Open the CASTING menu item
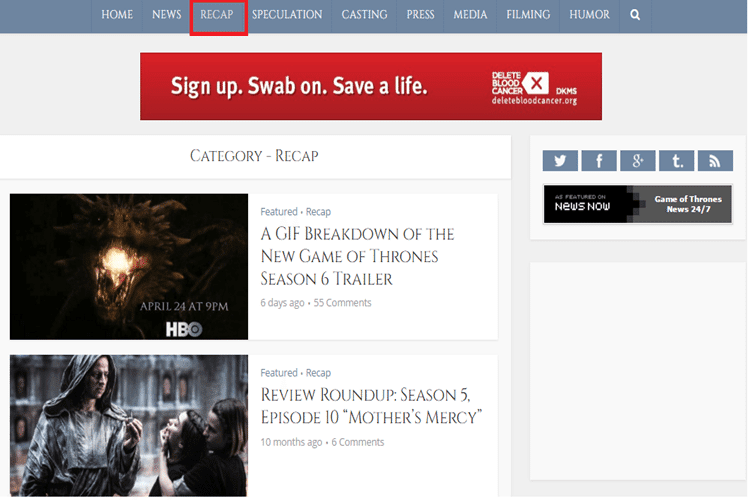Image resolution: width=750 pixels, height=500 pixels. (x=364, y=15)
